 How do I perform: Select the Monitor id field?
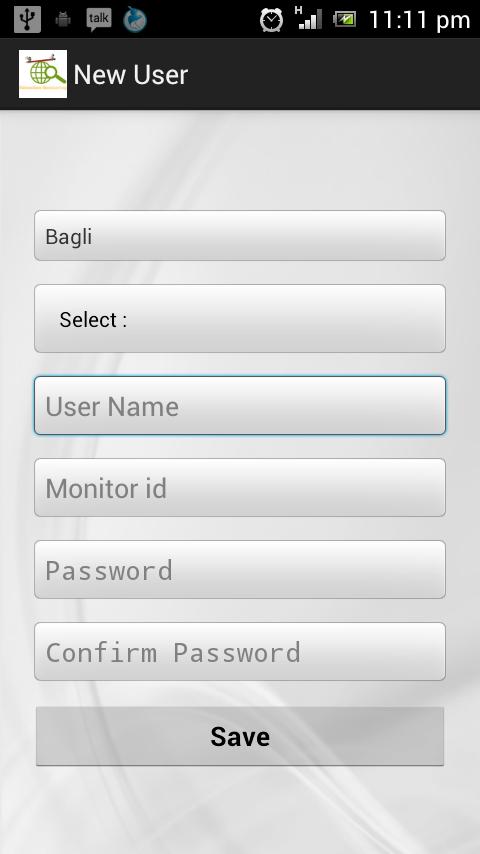(x=240, y=487)
